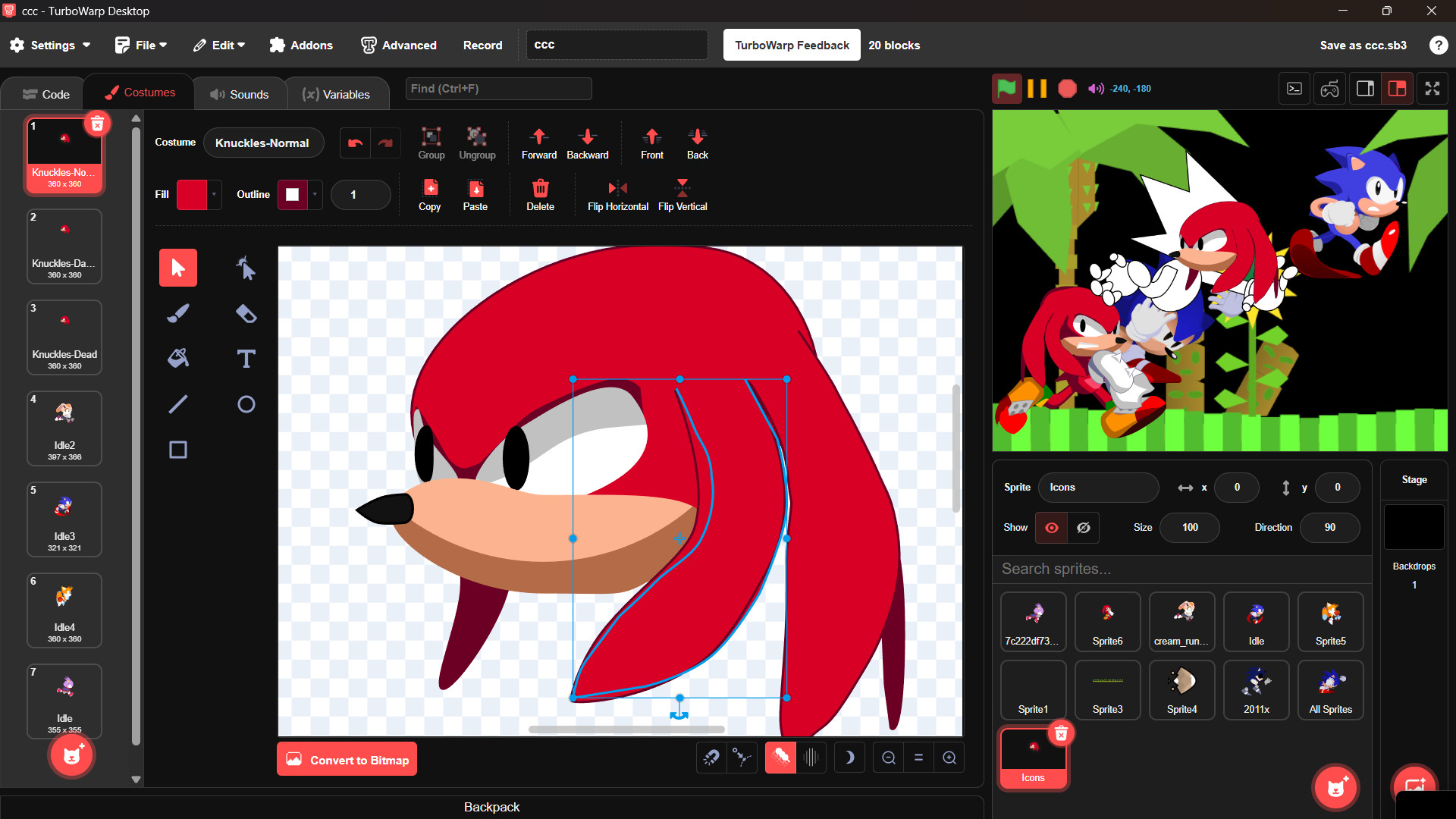Delete the selected shape
1456x819 pixels.
(x=541, y=195)
